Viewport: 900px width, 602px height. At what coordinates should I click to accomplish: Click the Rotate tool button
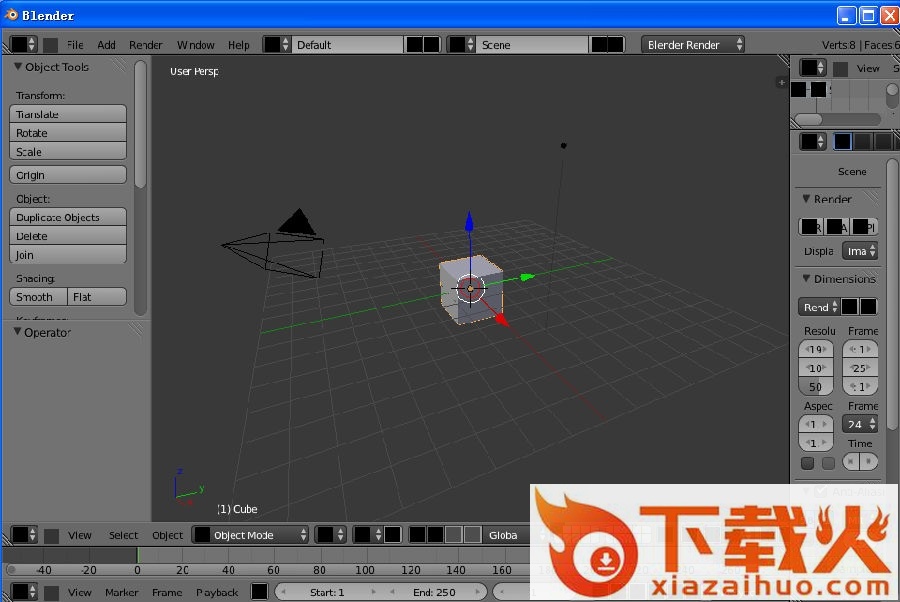[68, 133]
